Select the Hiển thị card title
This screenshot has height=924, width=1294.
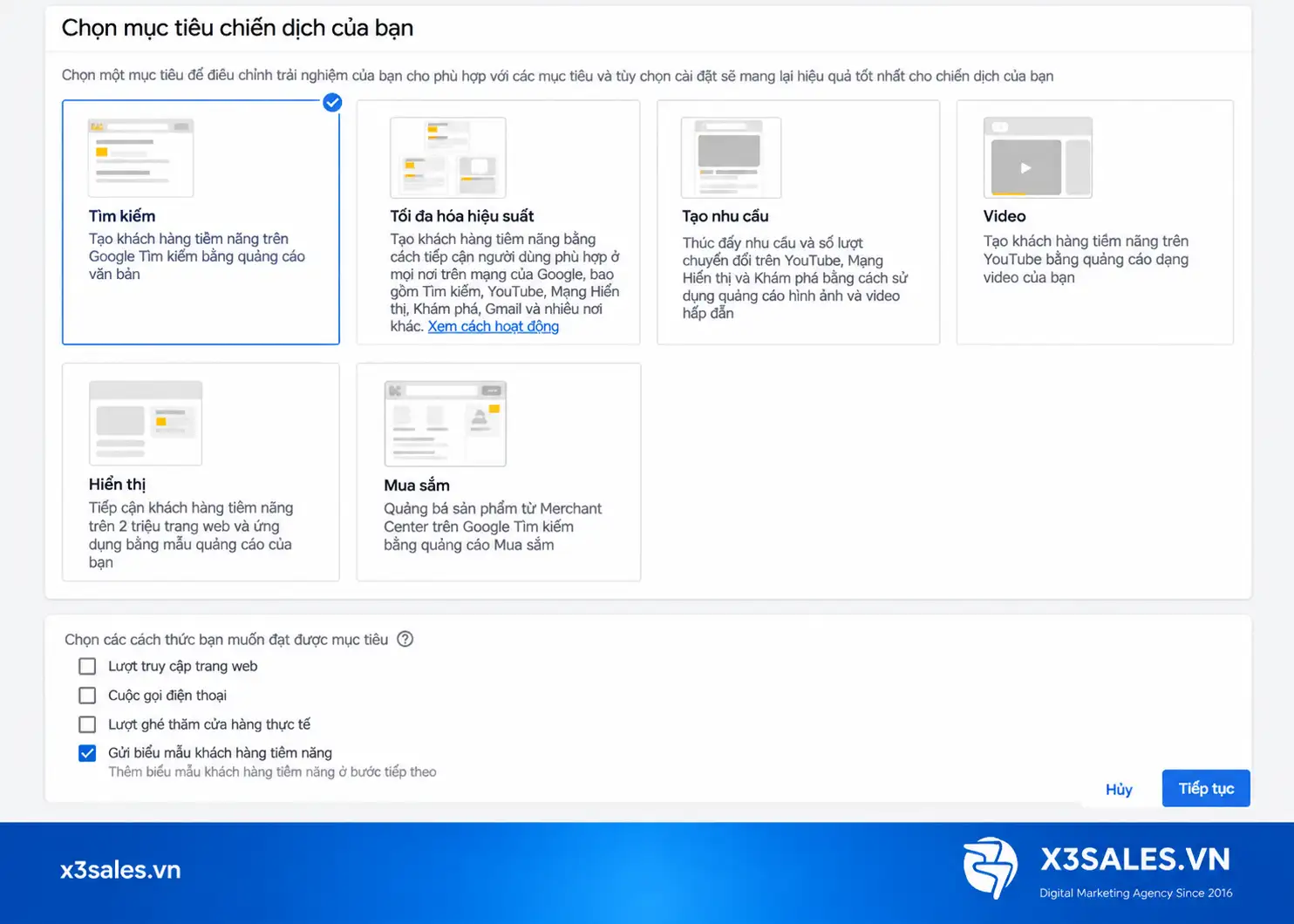118,485
